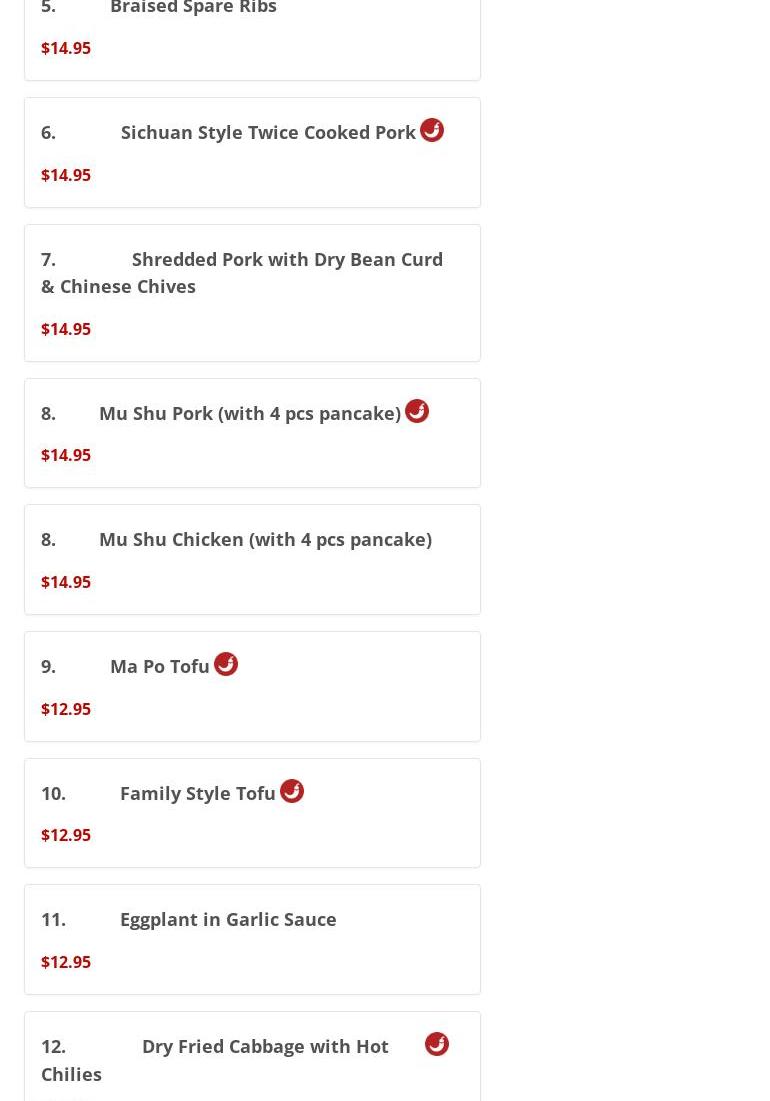Click the chili icon next to Mu Shu Pork

tap(417, 411)
